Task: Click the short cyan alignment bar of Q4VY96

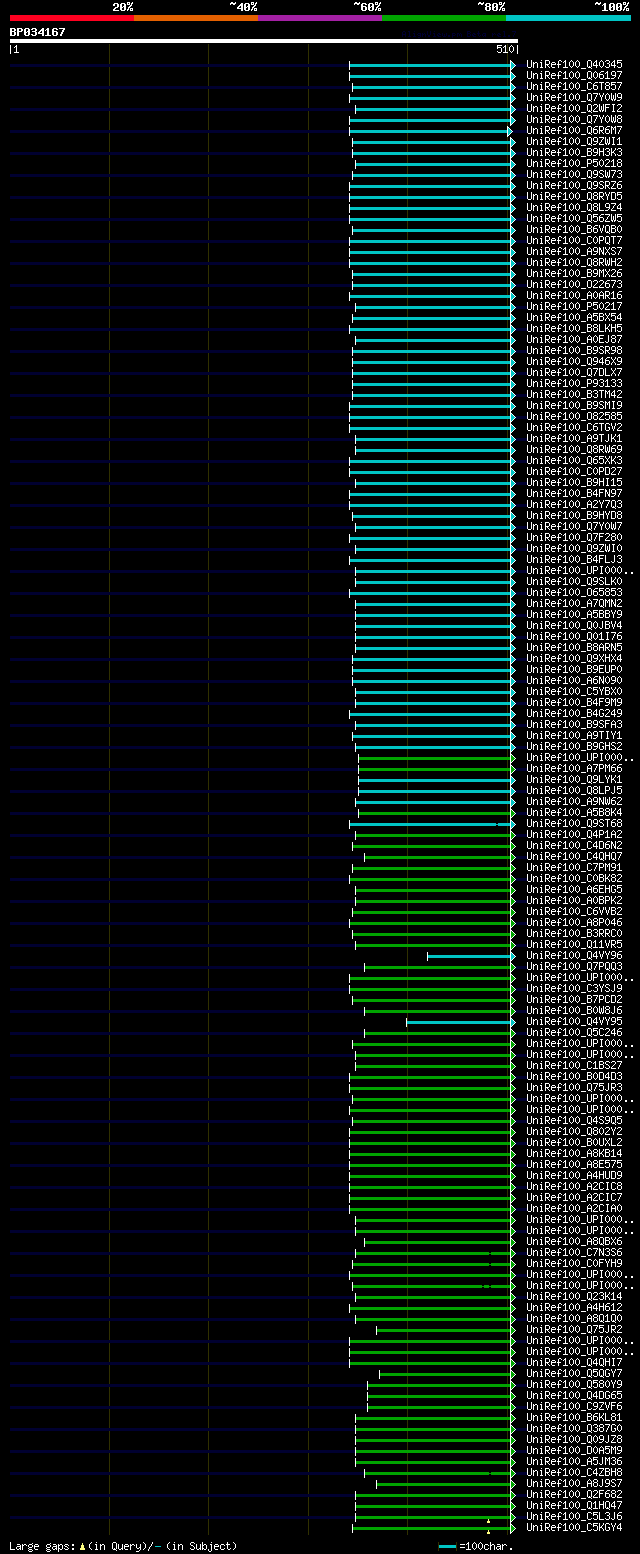Action: (x=469, y=956)
